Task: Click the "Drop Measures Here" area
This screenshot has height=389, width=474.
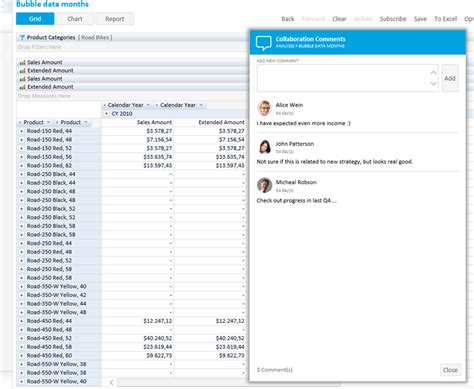Action: (44, 96)
